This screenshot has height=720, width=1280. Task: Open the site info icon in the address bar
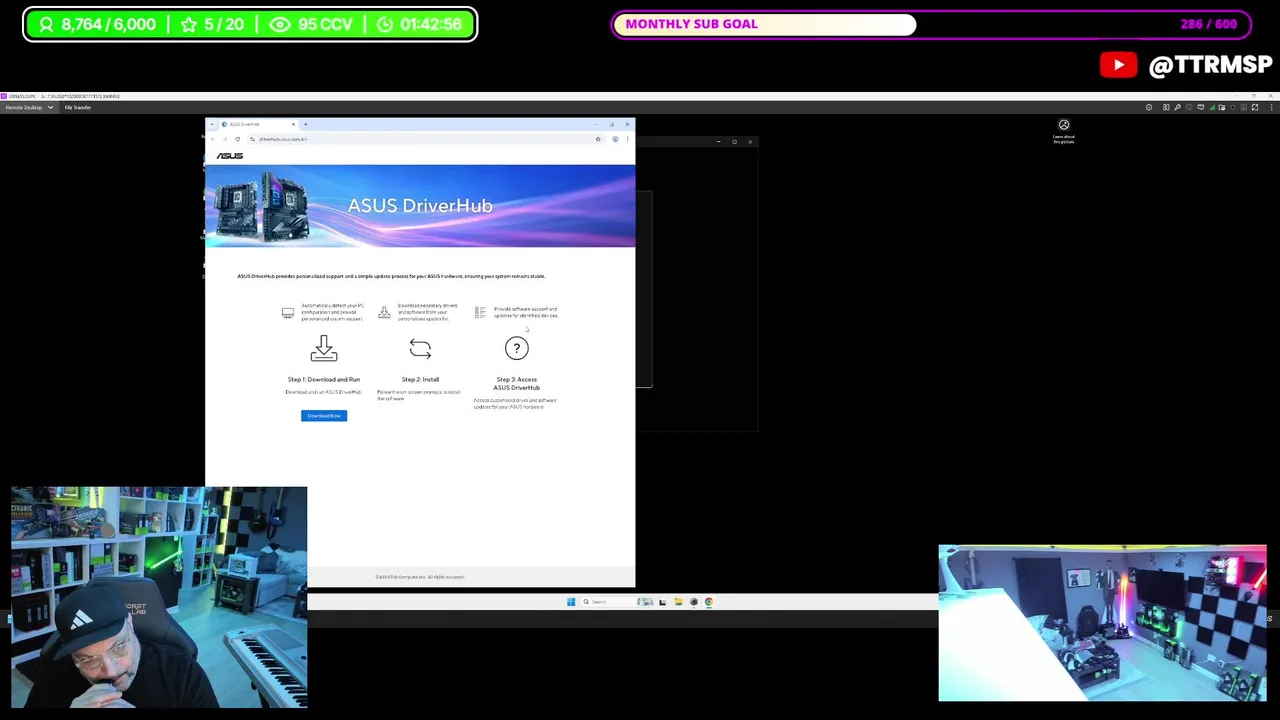(252, 139)
